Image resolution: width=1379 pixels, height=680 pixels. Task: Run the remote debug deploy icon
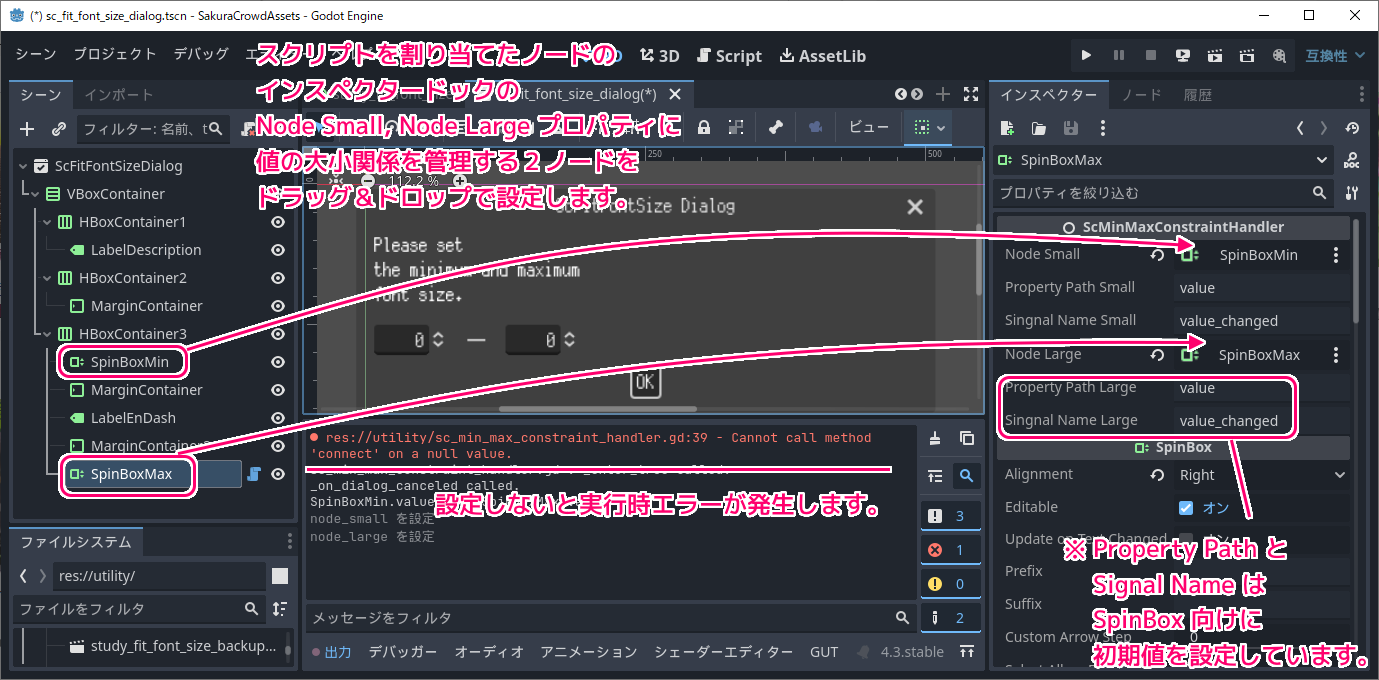click(1183, 56)
